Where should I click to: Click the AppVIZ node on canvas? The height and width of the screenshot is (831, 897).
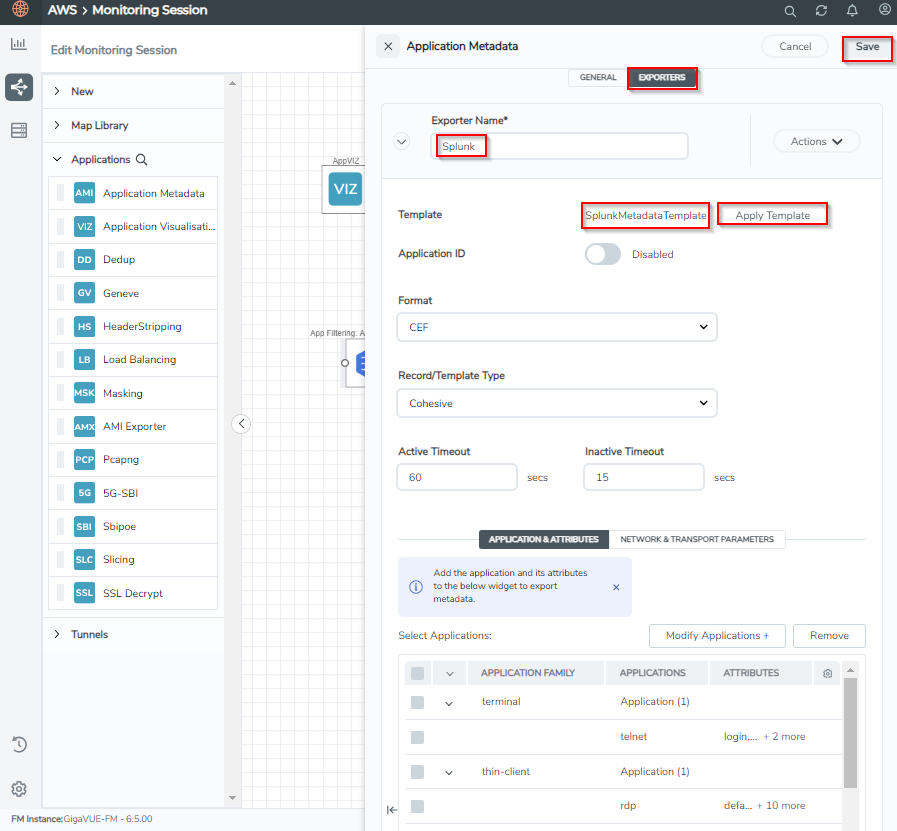coord(345,189)
